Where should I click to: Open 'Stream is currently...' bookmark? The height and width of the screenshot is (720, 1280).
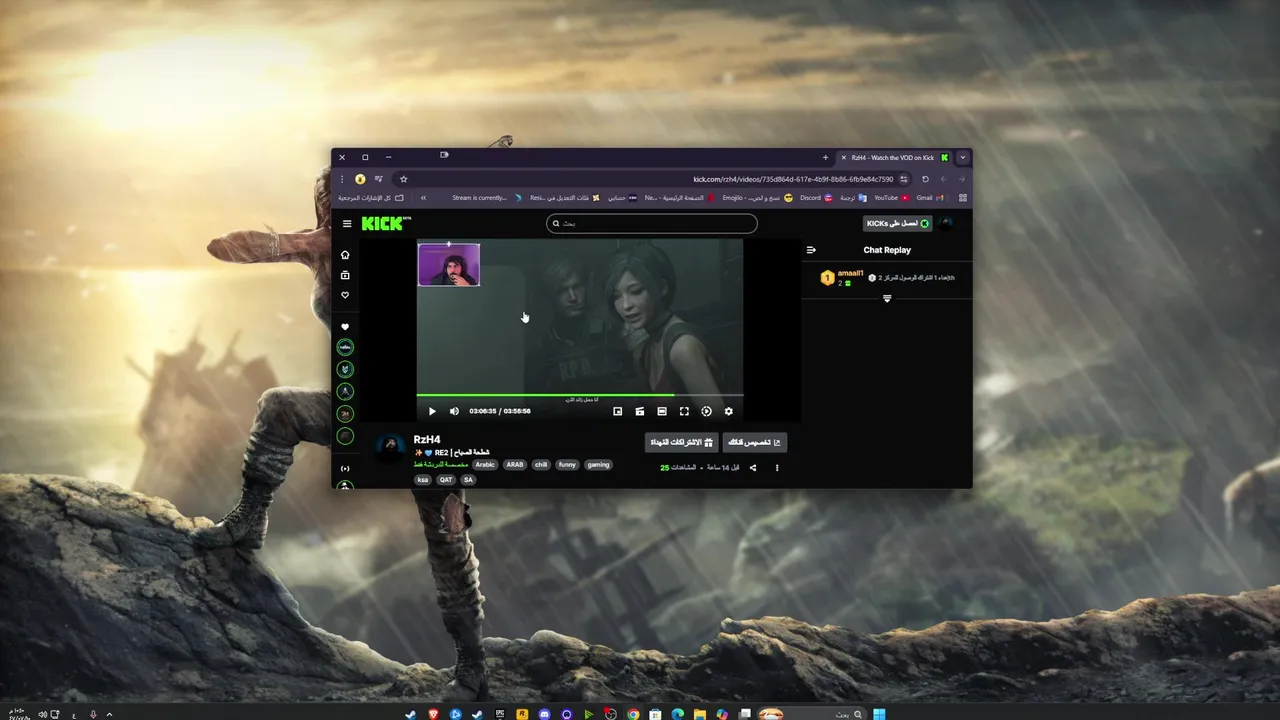[x=486, y=198]
